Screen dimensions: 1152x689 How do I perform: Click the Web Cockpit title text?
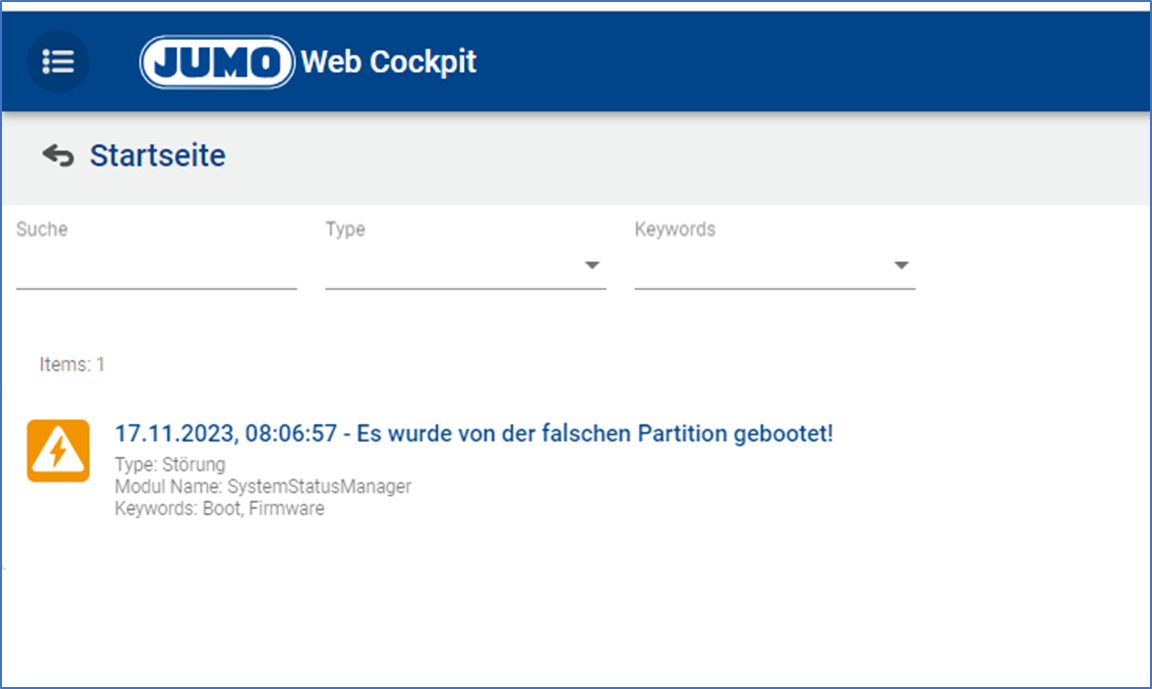[x=389, y=62]
